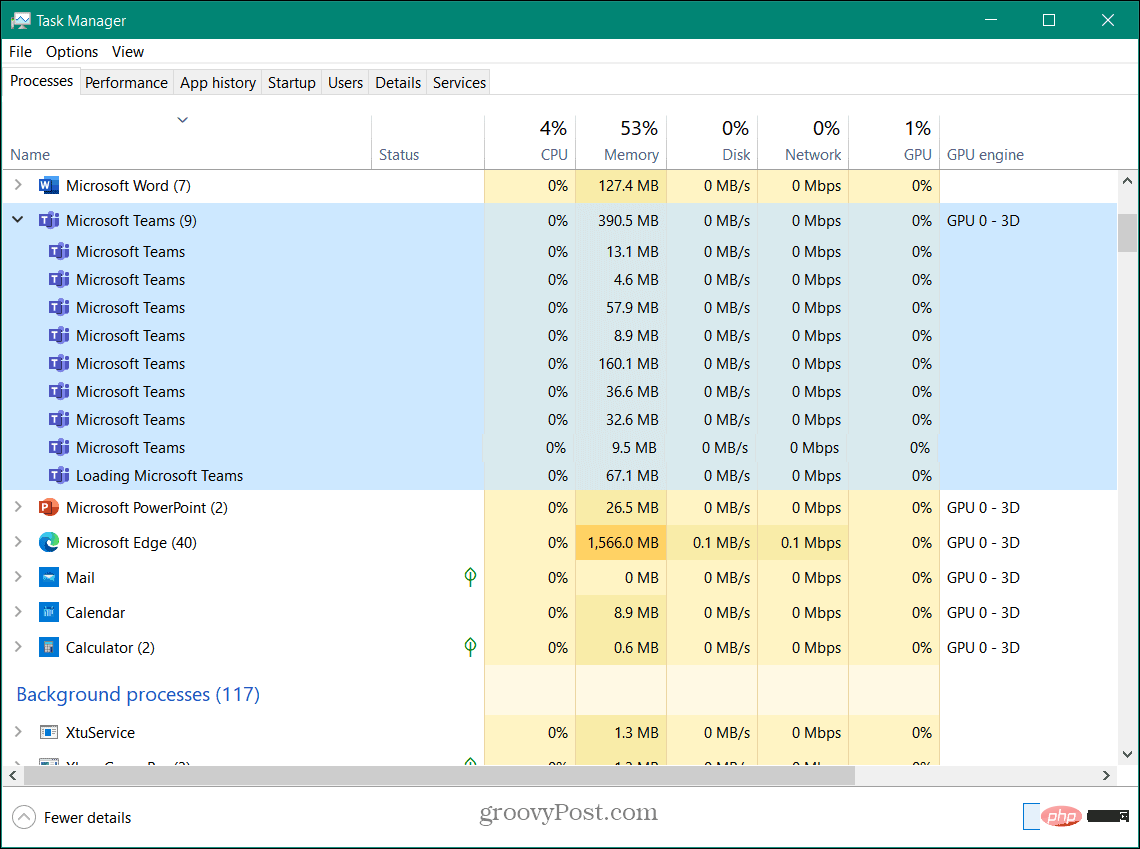The image size is (1140, 849).
Task: Click the Teams icon beside 9.5 MB process
Action: coord(59,447)
